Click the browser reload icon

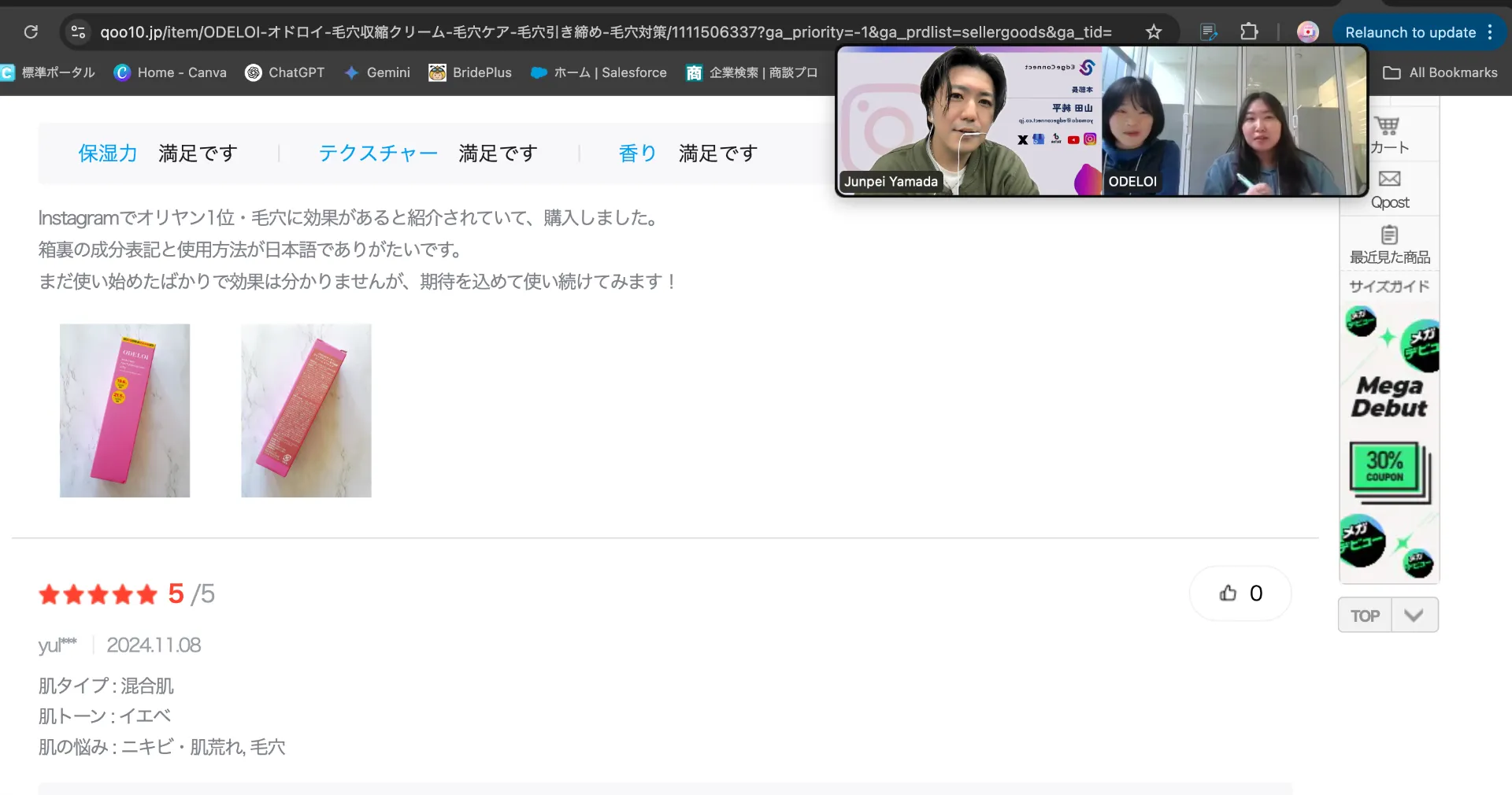coord(31,32)
